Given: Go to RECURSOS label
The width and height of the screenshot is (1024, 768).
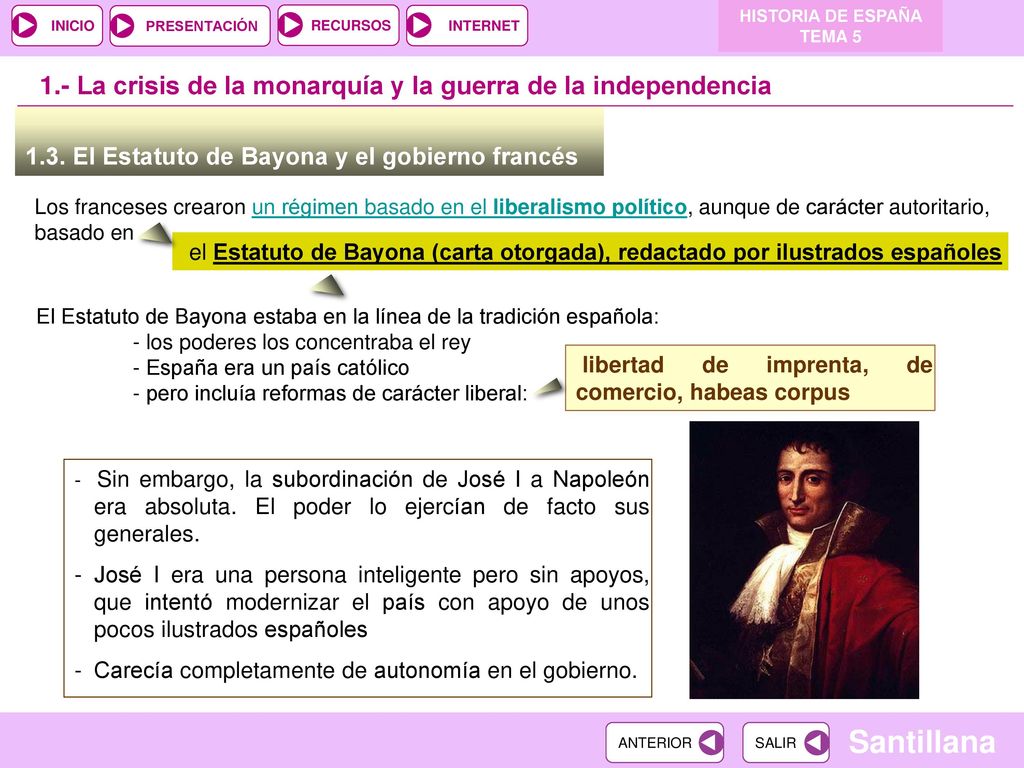Looking at the screenshot, I should tap(351, 25).
